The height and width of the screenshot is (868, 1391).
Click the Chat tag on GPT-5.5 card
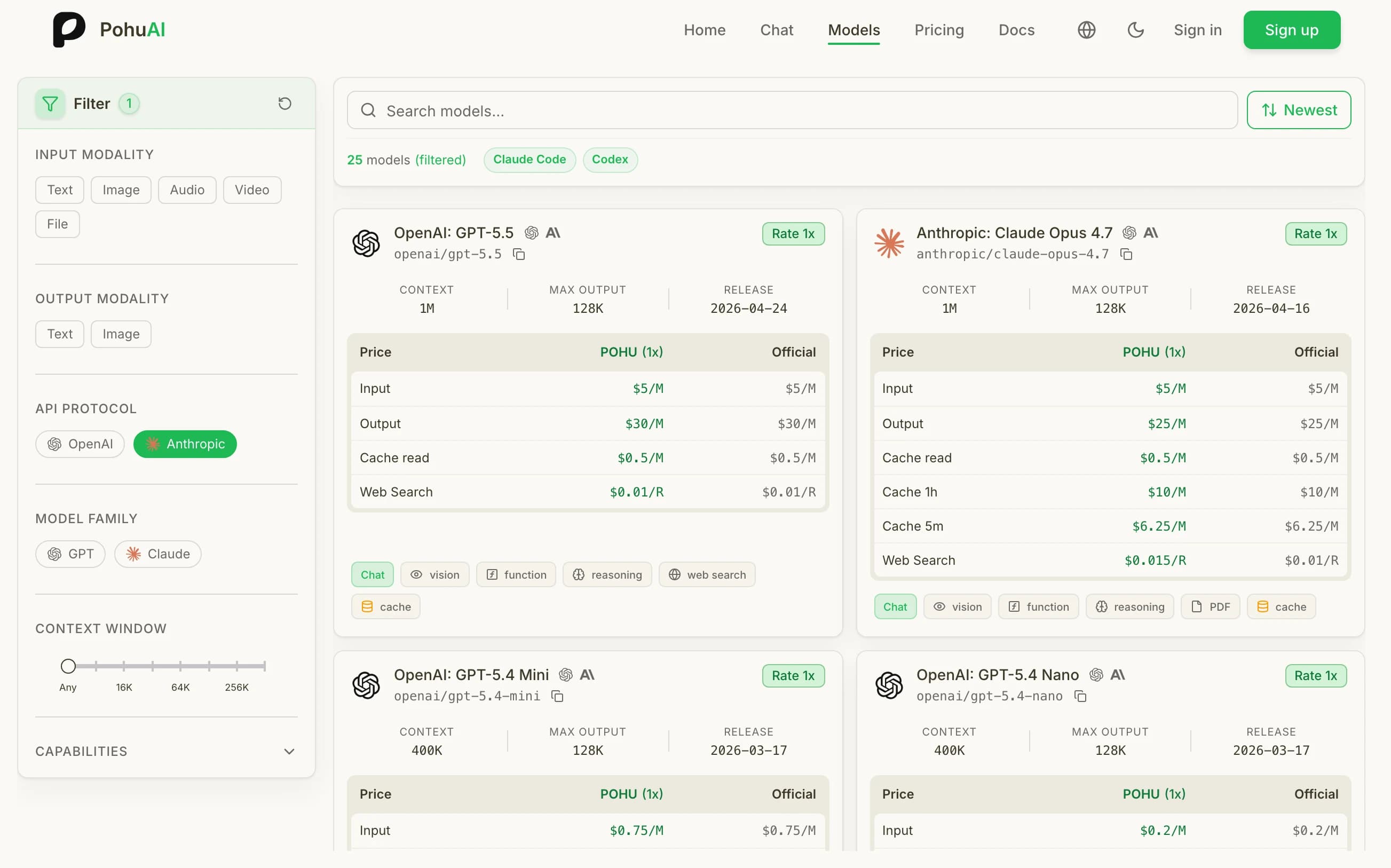[373, 574]
